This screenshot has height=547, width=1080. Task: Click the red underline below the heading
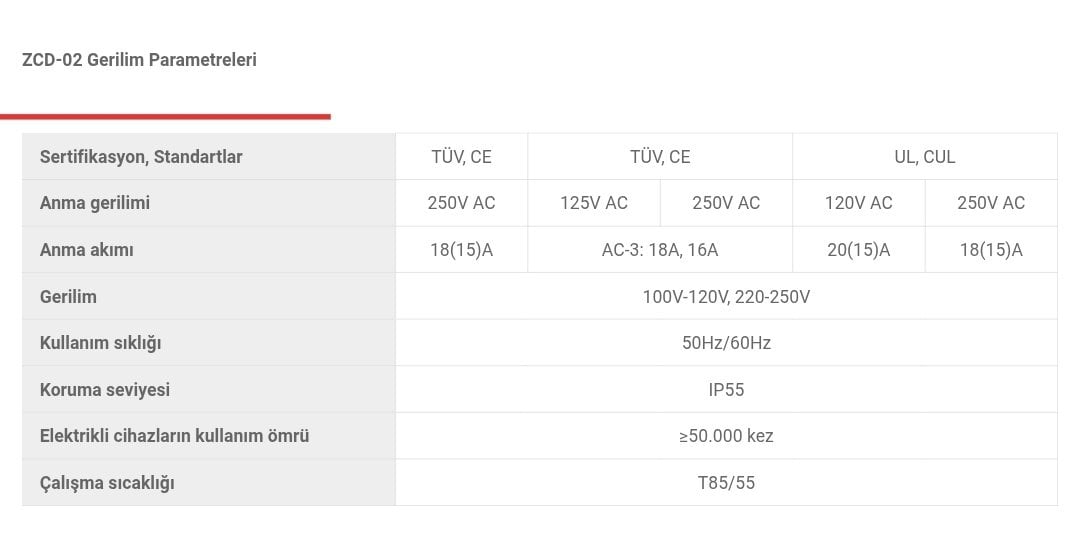165,117
